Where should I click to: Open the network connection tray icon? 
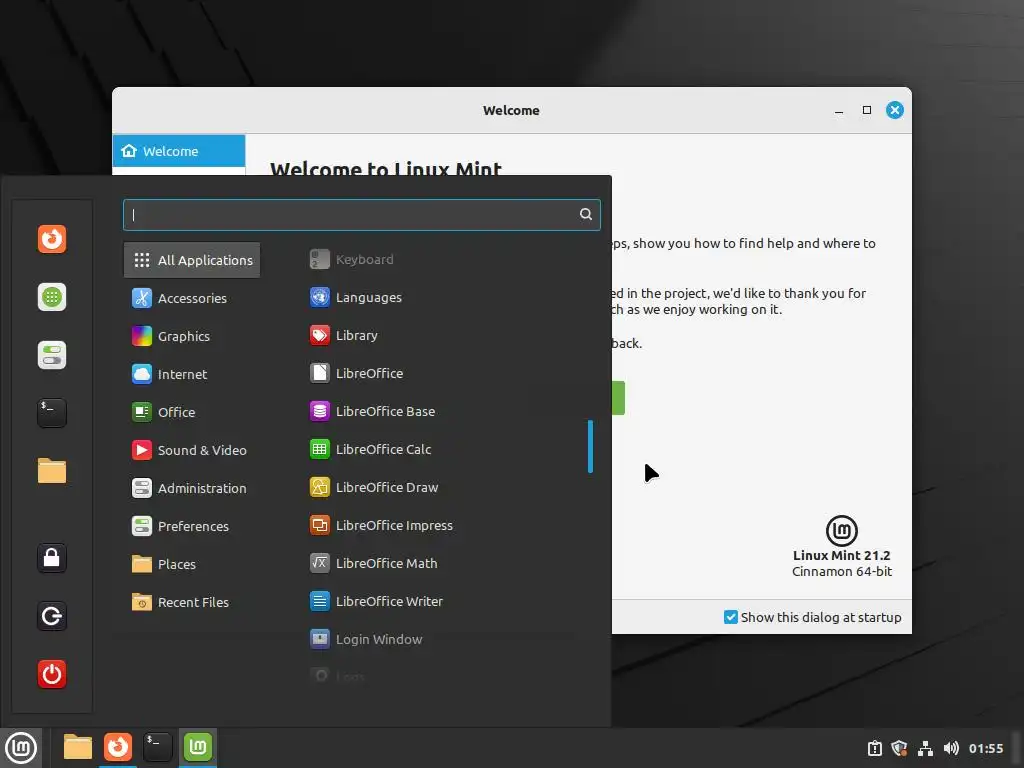coord(925,748)
